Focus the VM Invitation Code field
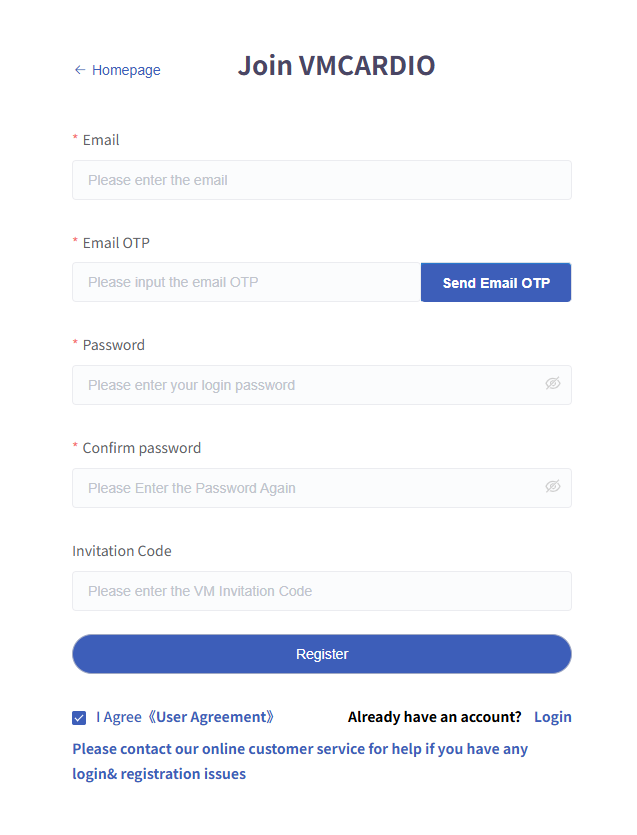 click(321, 591)
